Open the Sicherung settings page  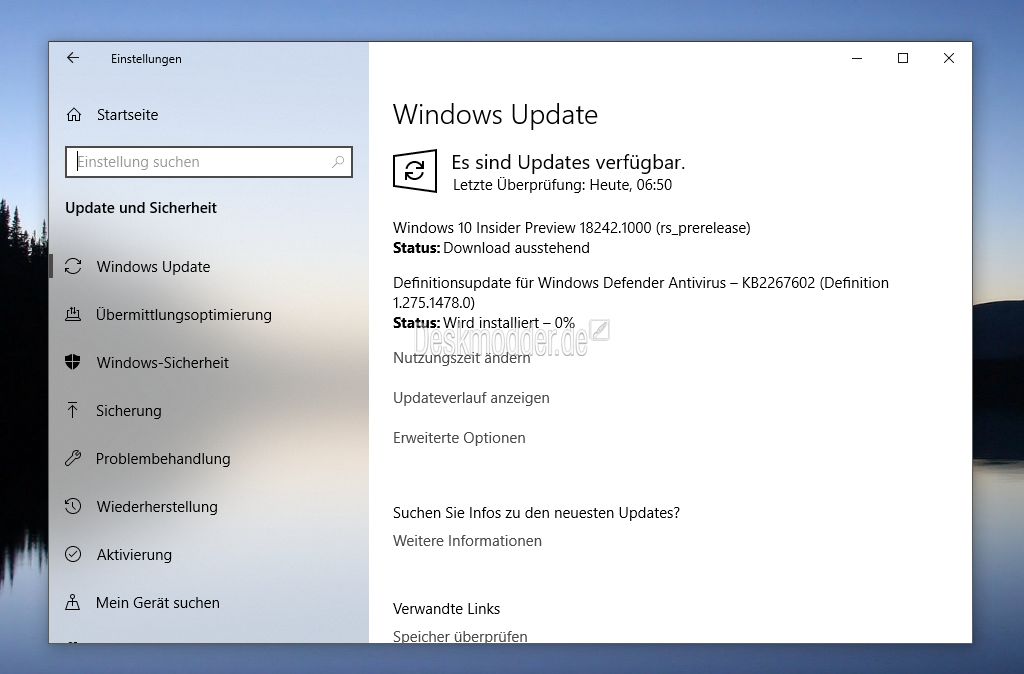(x=129, y=411)
